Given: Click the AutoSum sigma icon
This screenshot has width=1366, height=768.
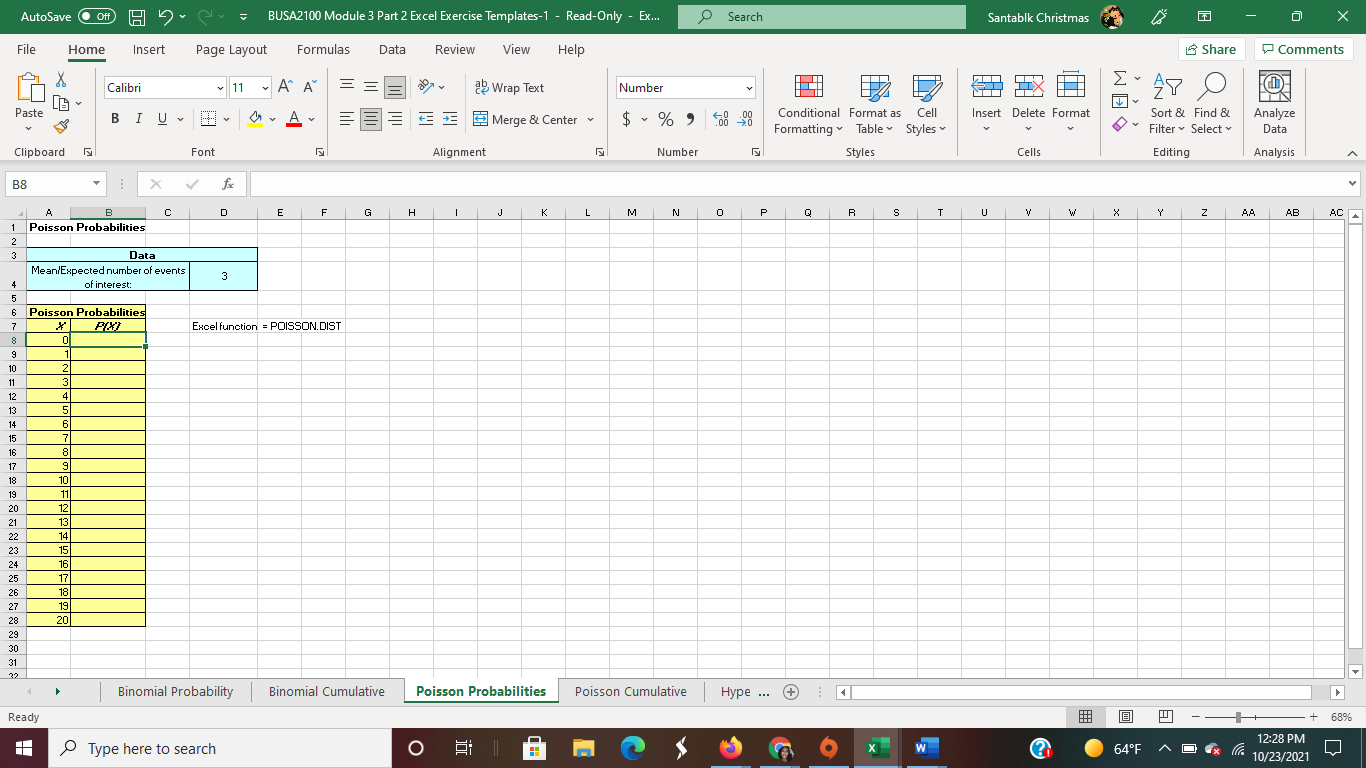Looking at the screenshot, I should [1120, 79].
